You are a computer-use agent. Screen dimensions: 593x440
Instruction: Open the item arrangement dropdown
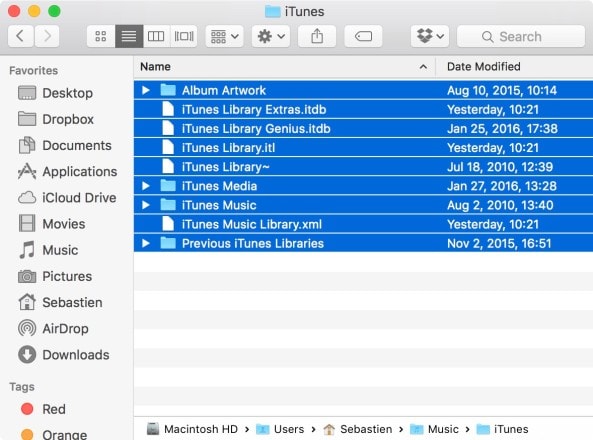pyautogui.click(x=225, y=36)
